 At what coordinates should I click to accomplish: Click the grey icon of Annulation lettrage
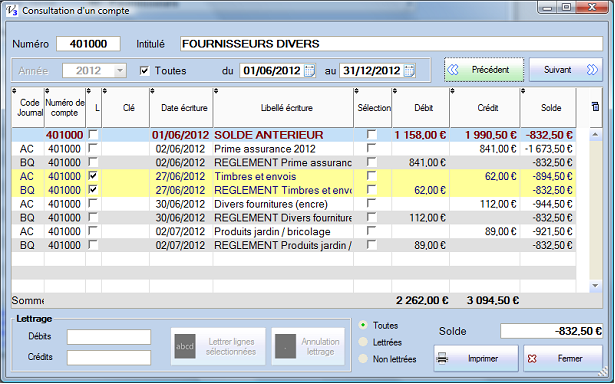pos(285,346)
